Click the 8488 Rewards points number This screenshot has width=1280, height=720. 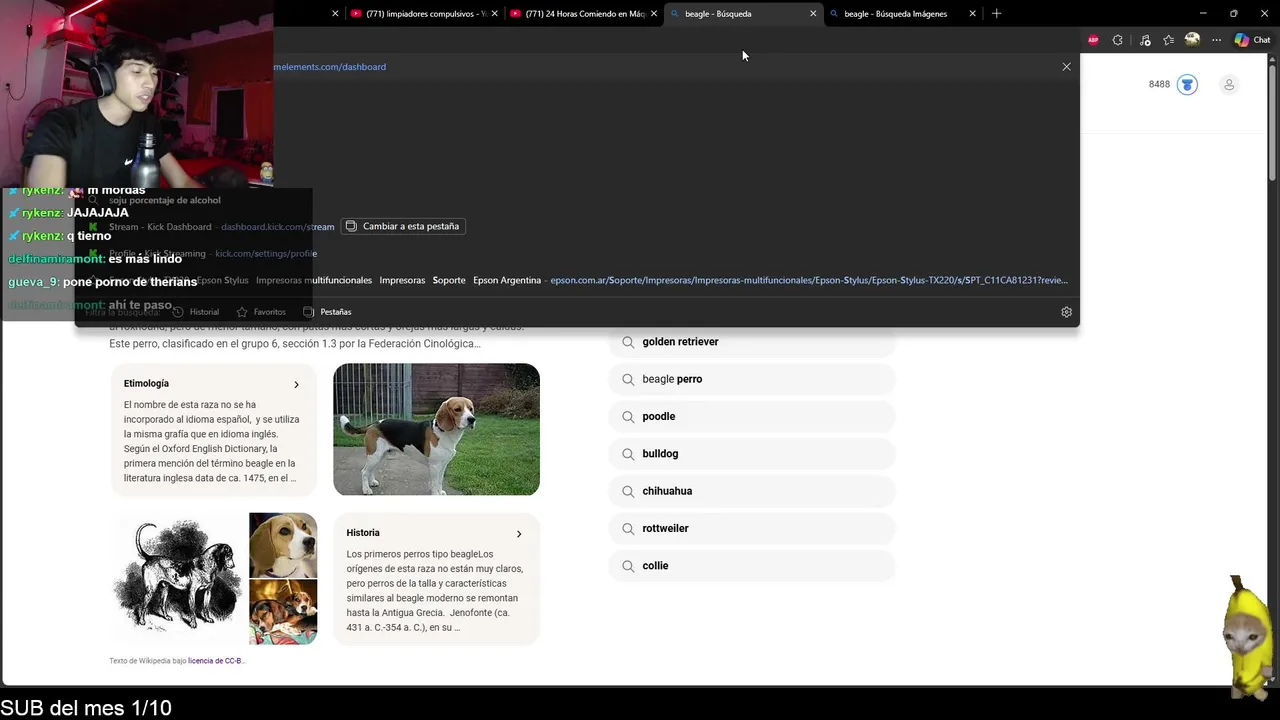coord(1159,84)
